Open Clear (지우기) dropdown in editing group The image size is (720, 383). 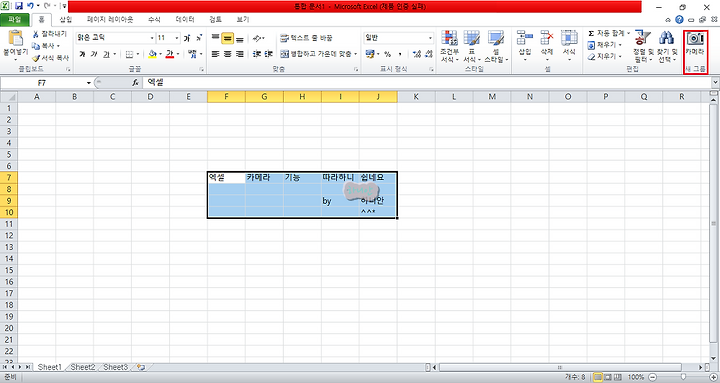620,57
